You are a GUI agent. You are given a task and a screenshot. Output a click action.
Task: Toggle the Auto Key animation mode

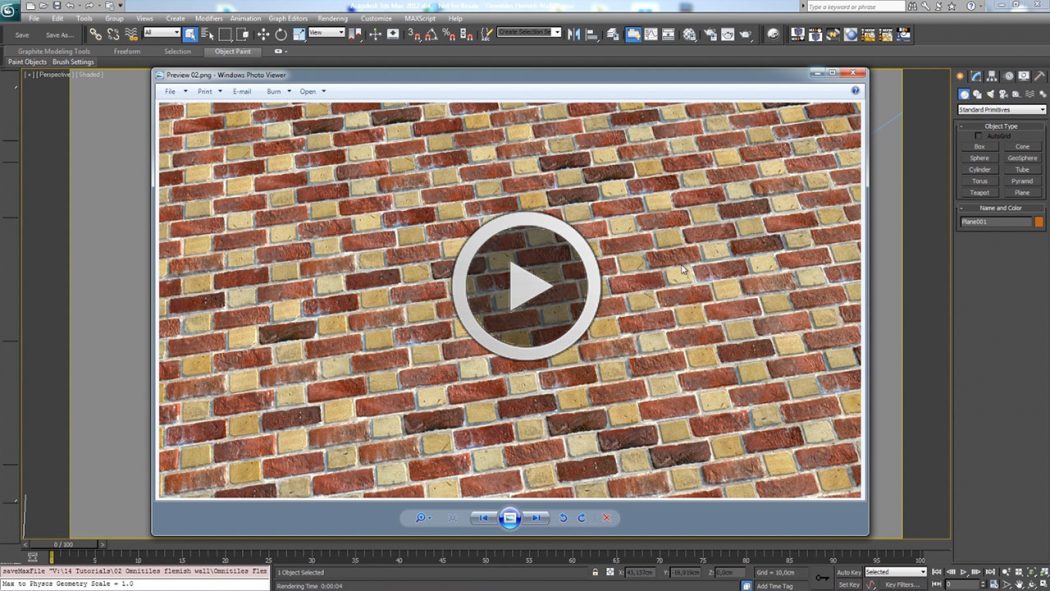click(x=849, y=572)
